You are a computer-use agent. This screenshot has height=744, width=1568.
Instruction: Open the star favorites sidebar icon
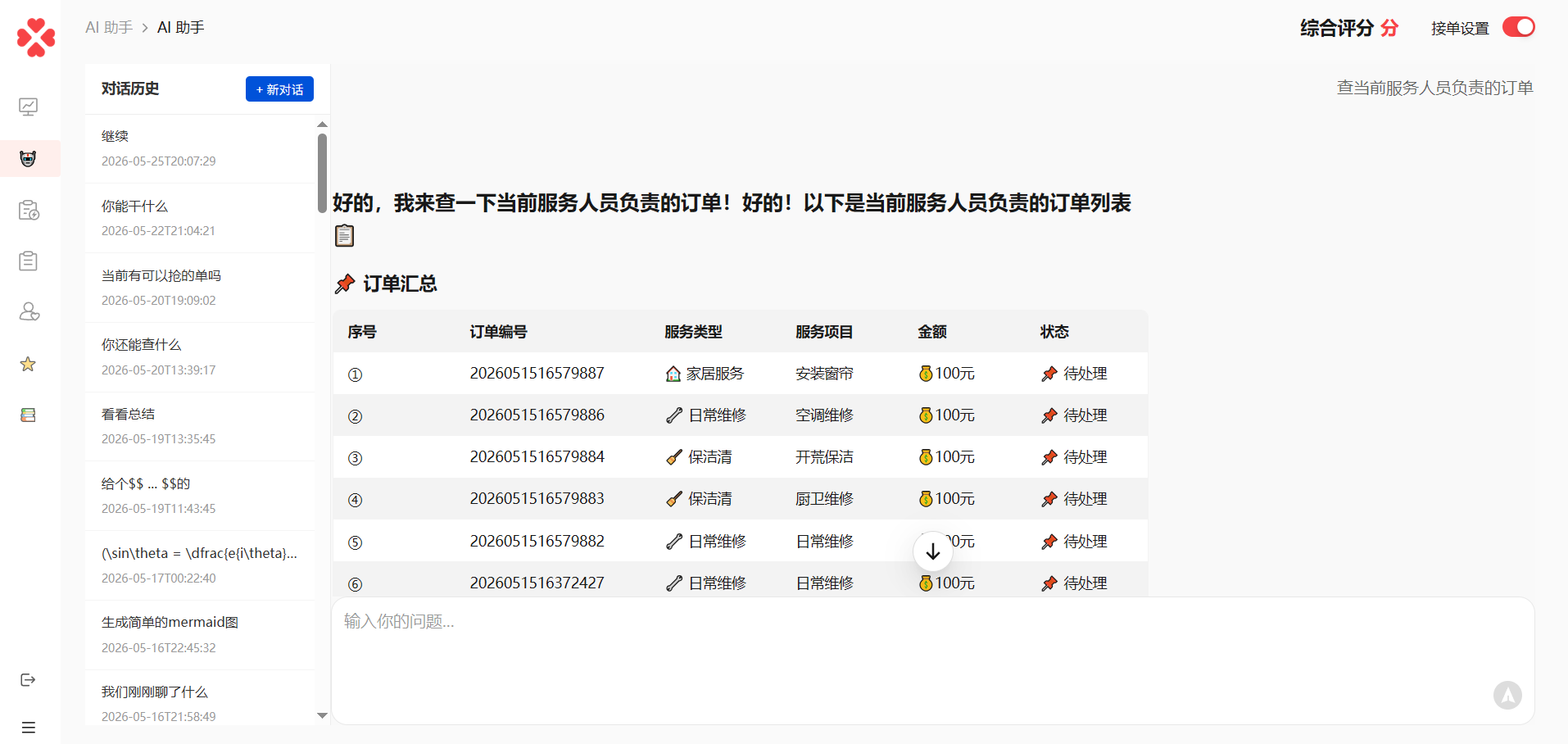pos(29,363)
